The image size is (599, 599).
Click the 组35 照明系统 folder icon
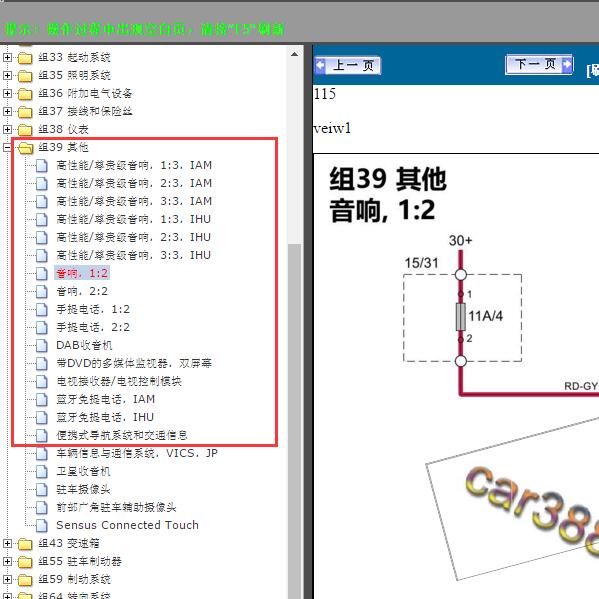pyautogui.click(x=25, y=76)
